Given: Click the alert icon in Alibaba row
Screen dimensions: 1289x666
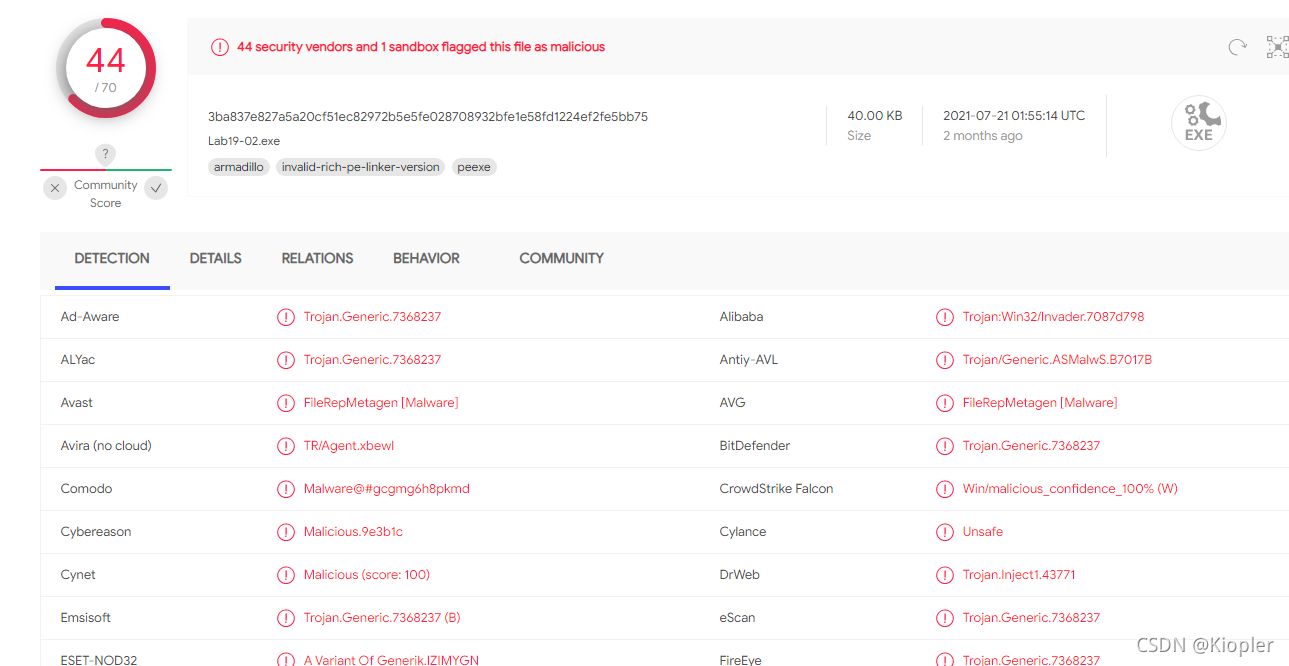Looking at the screenshot, I should 945,317.
